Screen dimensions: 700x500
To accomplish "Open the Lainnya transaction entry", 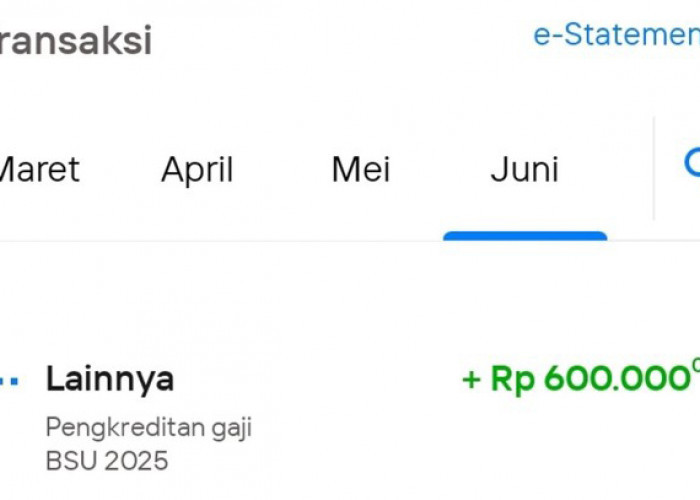I will click(x=110, y=379).
